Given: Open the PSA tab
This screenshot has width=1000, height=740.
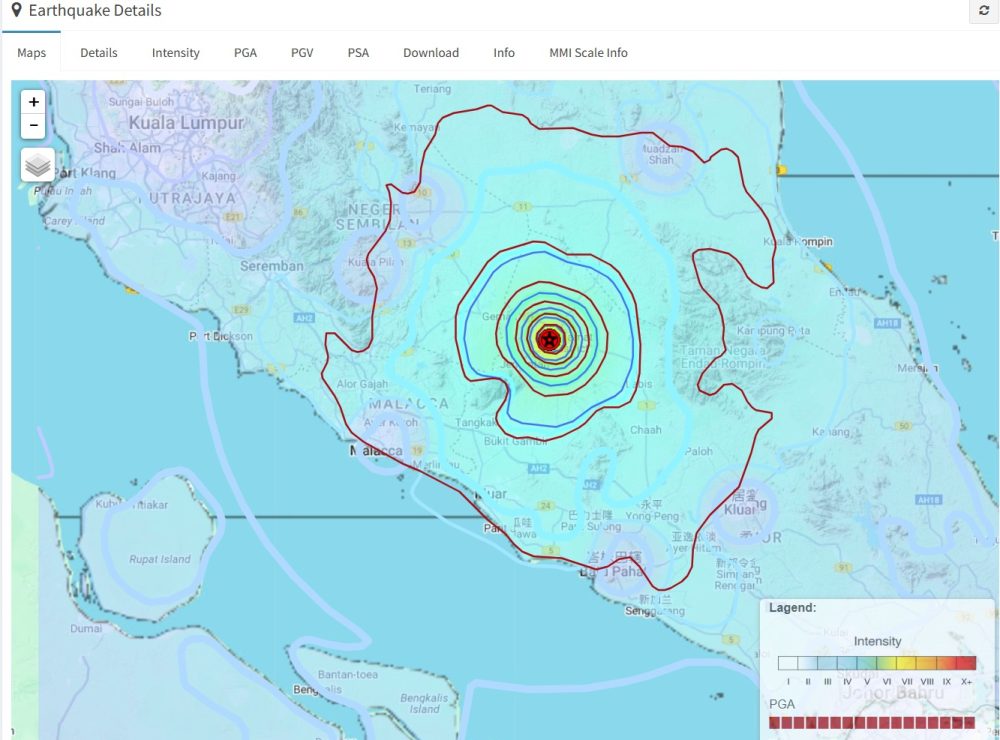Looking at the screenshot, I should (x=358, y=53).
